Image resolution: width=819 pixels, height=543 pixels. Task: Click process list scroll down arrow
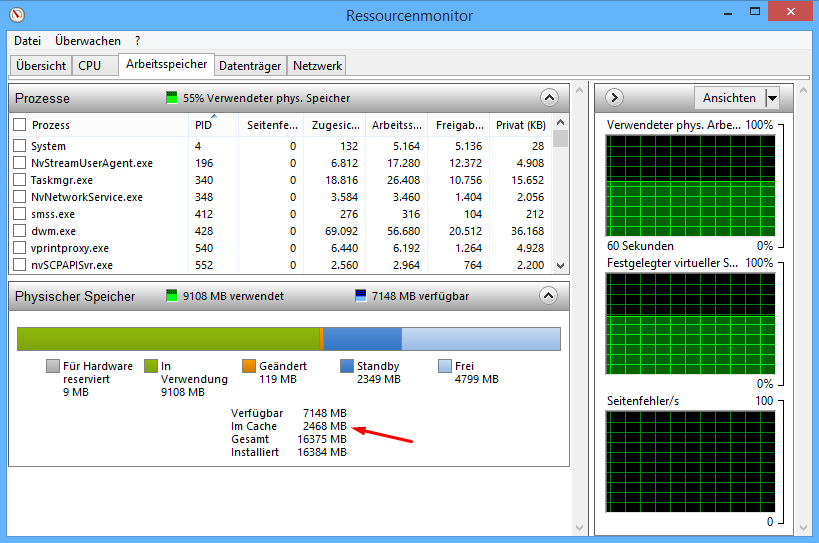click(560, 266)
